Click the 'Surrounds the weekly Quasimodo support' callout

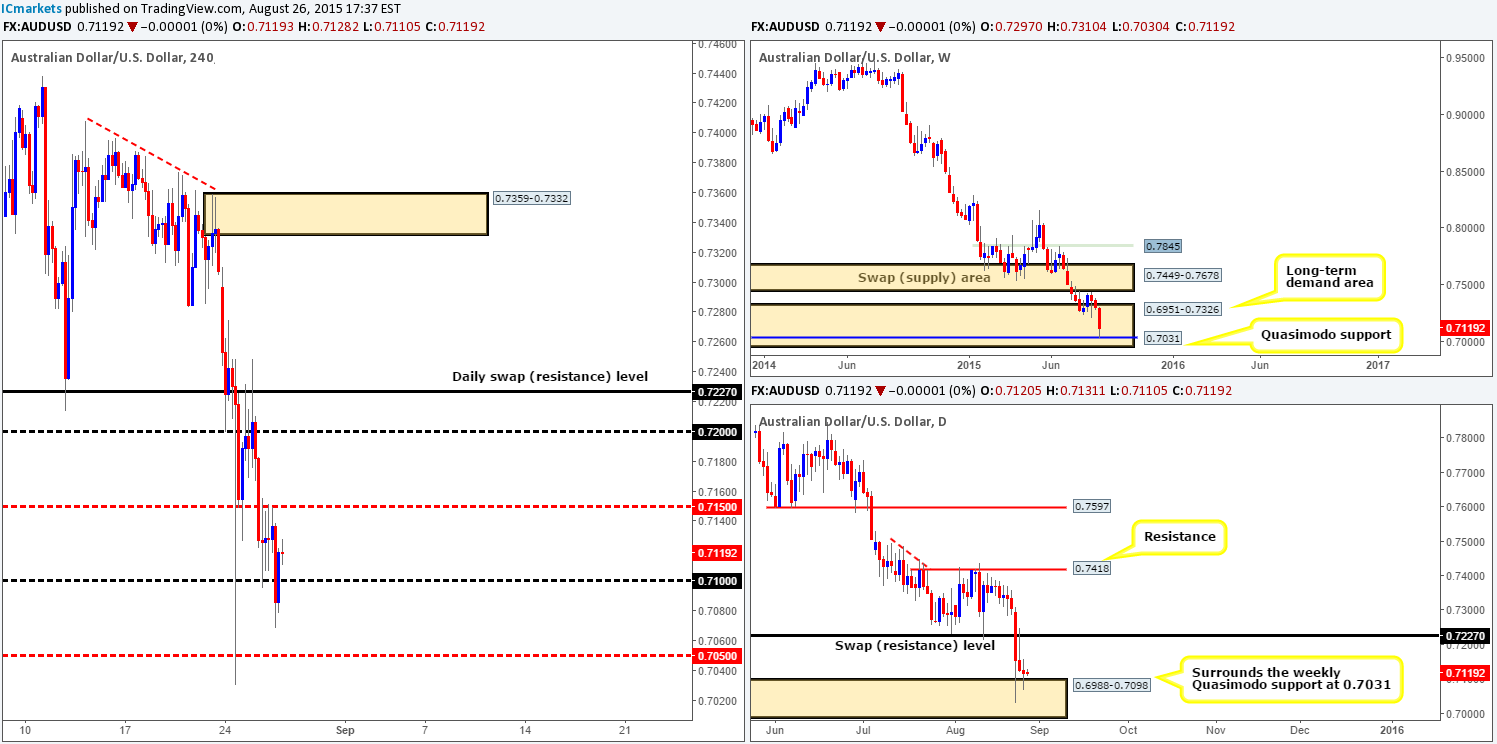[x=1291, y=682]
